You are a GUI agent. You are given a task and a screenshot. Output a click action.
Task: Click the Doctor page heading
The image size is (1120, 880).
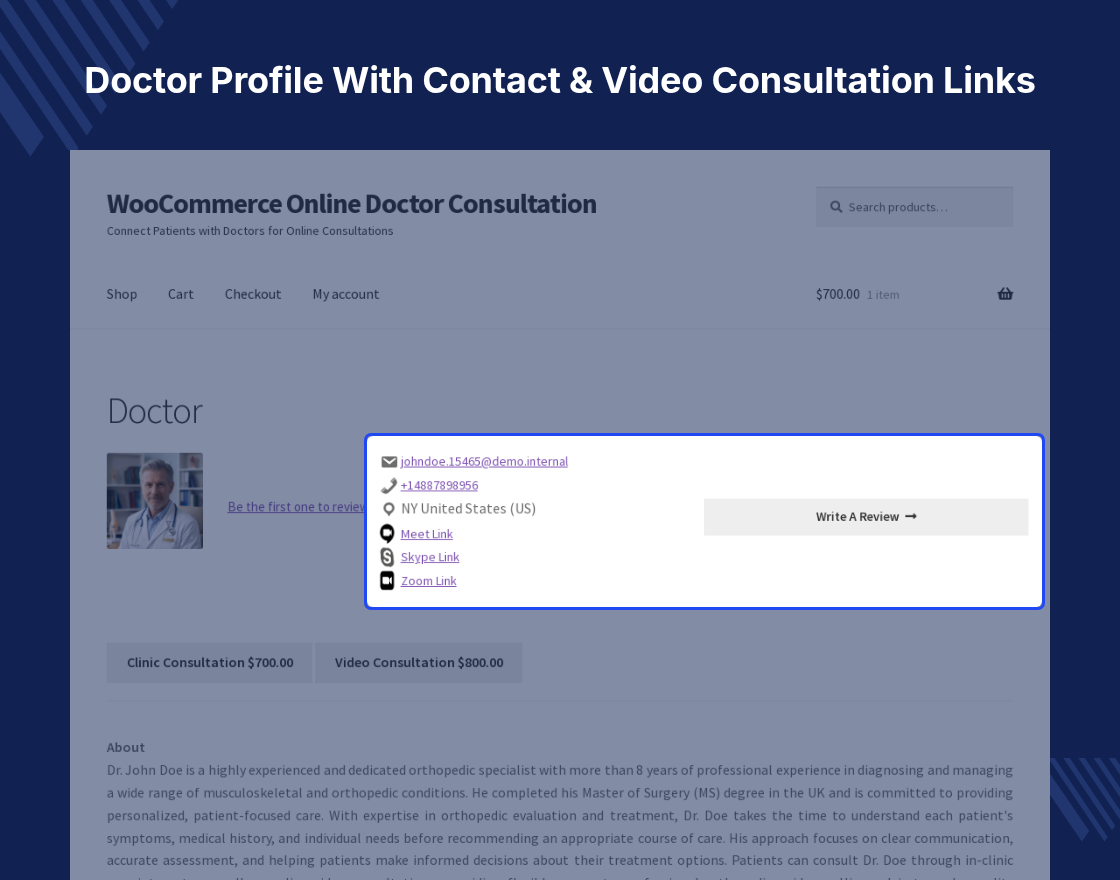[155, 411]
